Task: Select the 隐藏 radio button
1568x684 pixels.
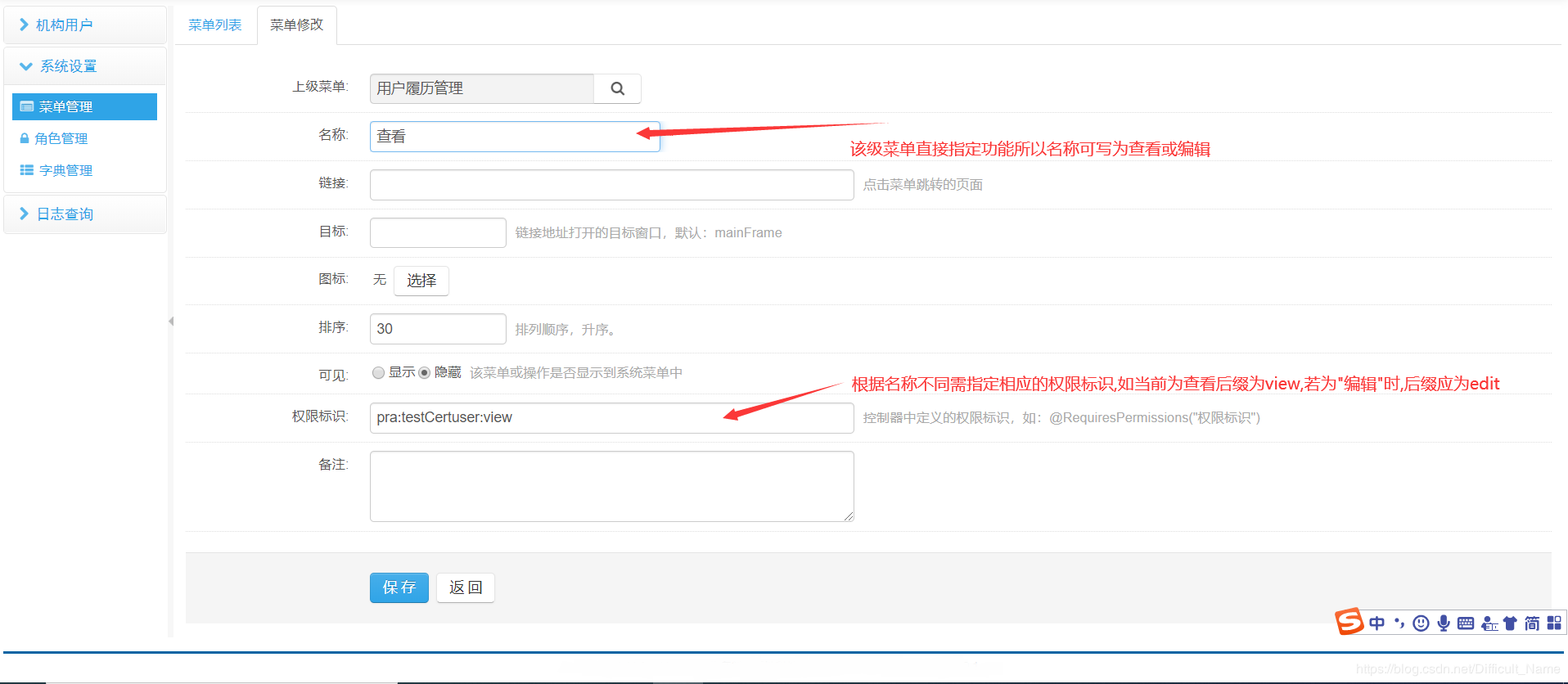Action: tap(424, 373)
